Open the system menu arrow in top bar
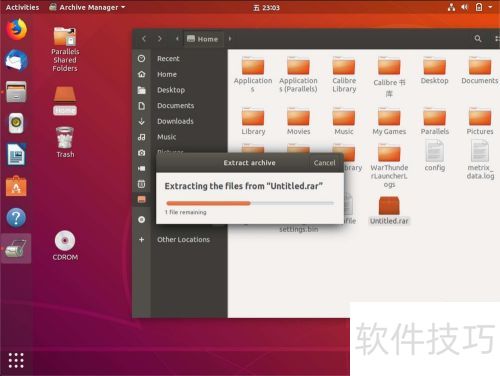The image size is (500, 376). (490, 7)
